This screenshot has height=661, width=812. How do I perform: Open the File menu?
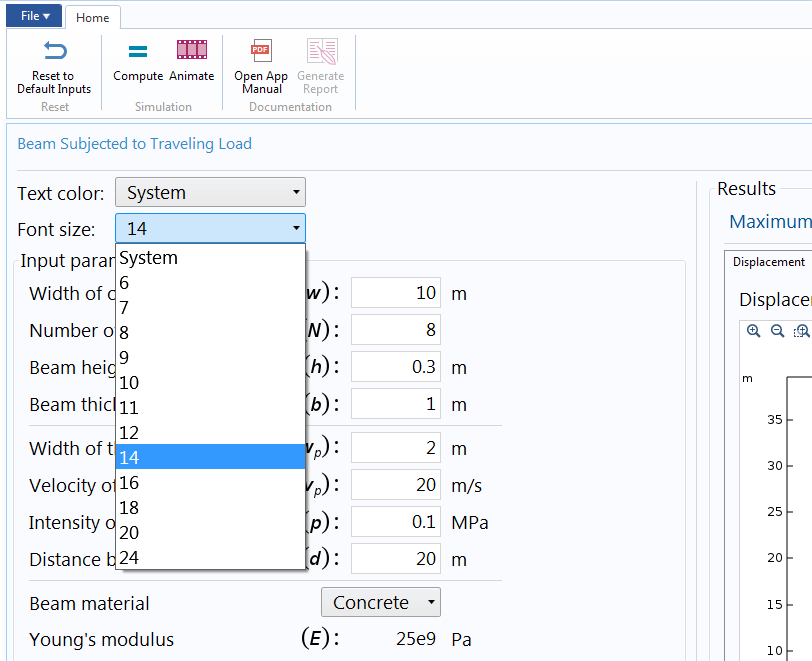tap(35, 16)
